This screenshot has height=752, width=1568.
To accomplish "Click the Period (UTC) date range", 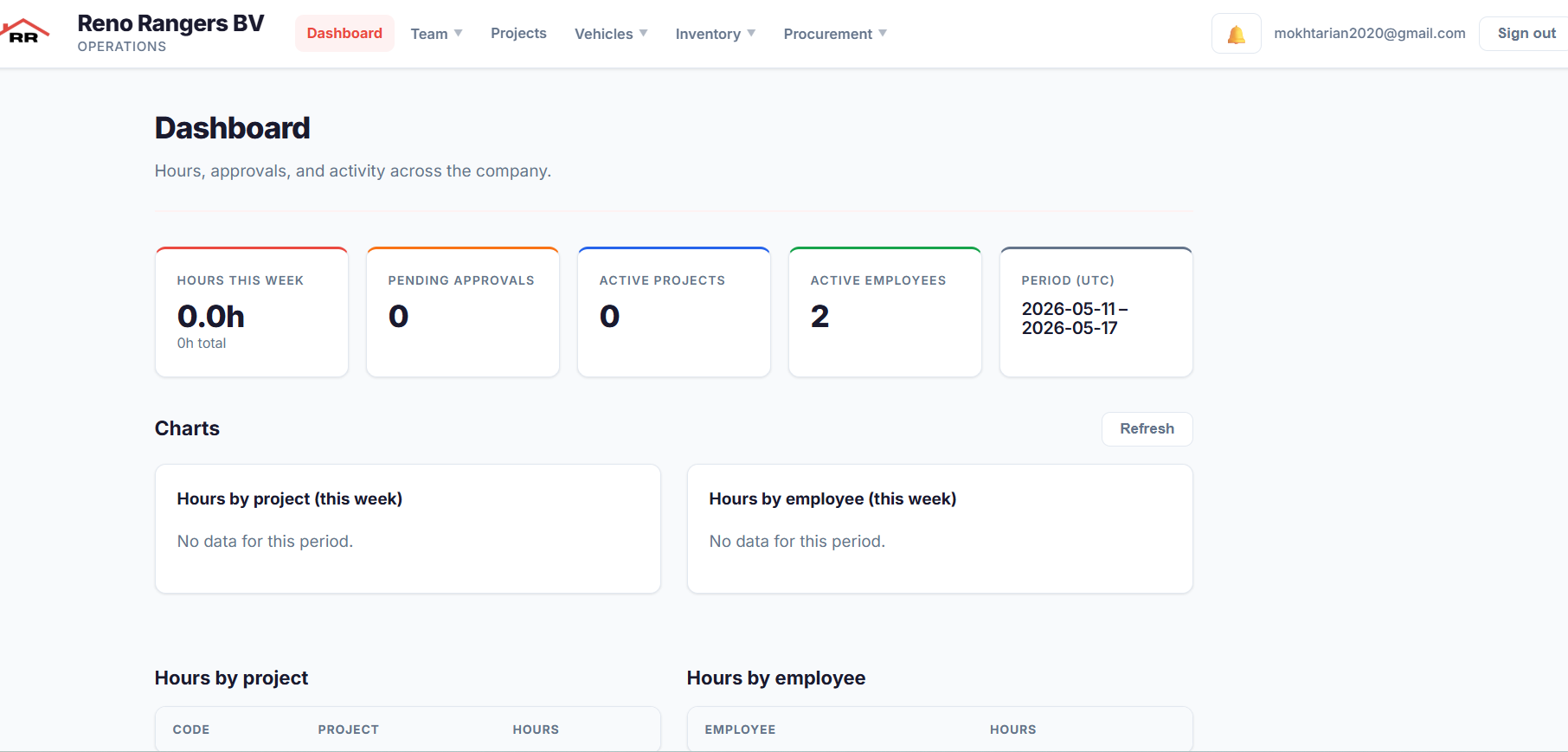I will (1075, 318).
